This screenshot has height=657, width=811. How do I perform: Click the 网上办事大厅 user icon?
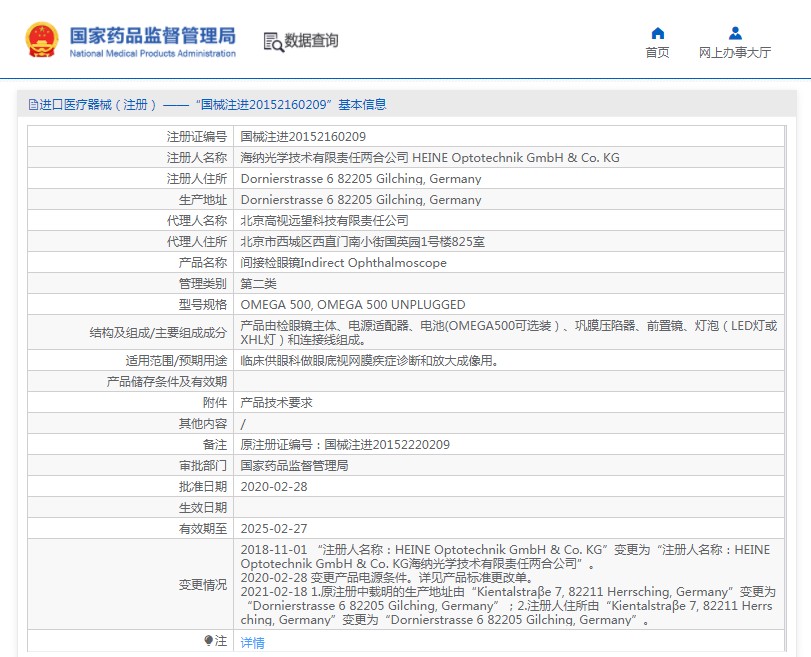tap(735, 34)
